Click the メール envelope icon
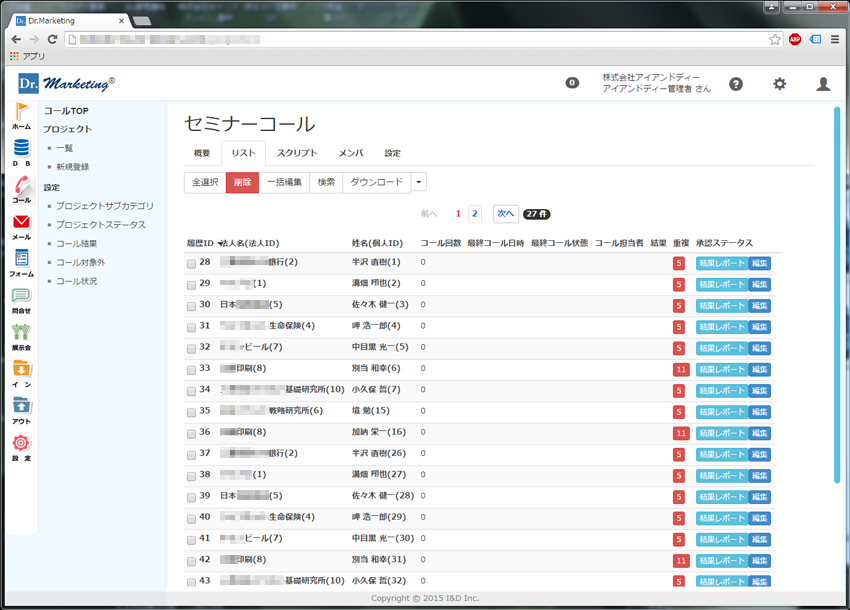The height and width of the screenshot is (610, 850). 21,224
